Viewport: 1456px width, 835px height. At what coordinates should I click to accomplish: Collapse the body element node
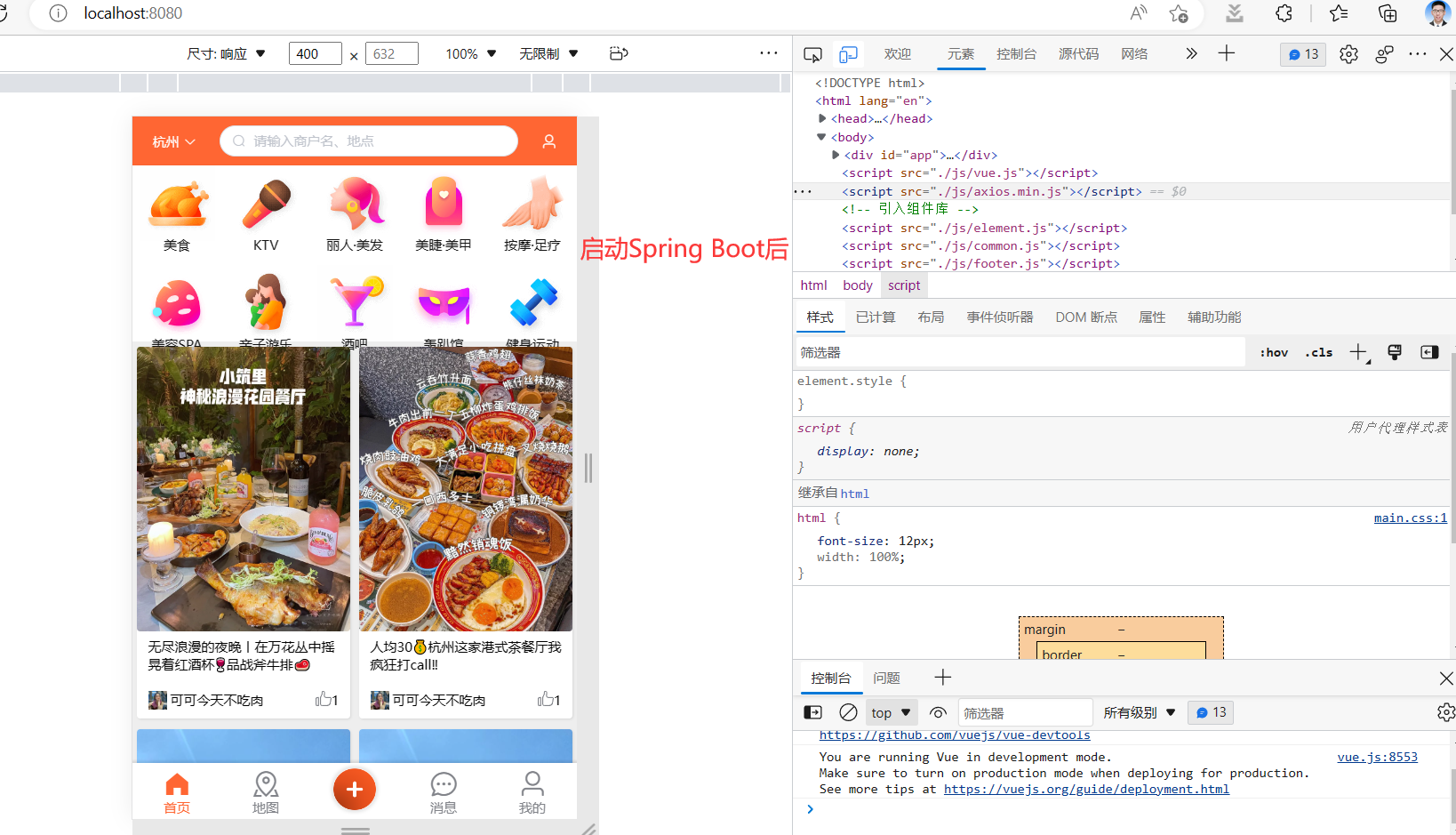tap(821, 137)
